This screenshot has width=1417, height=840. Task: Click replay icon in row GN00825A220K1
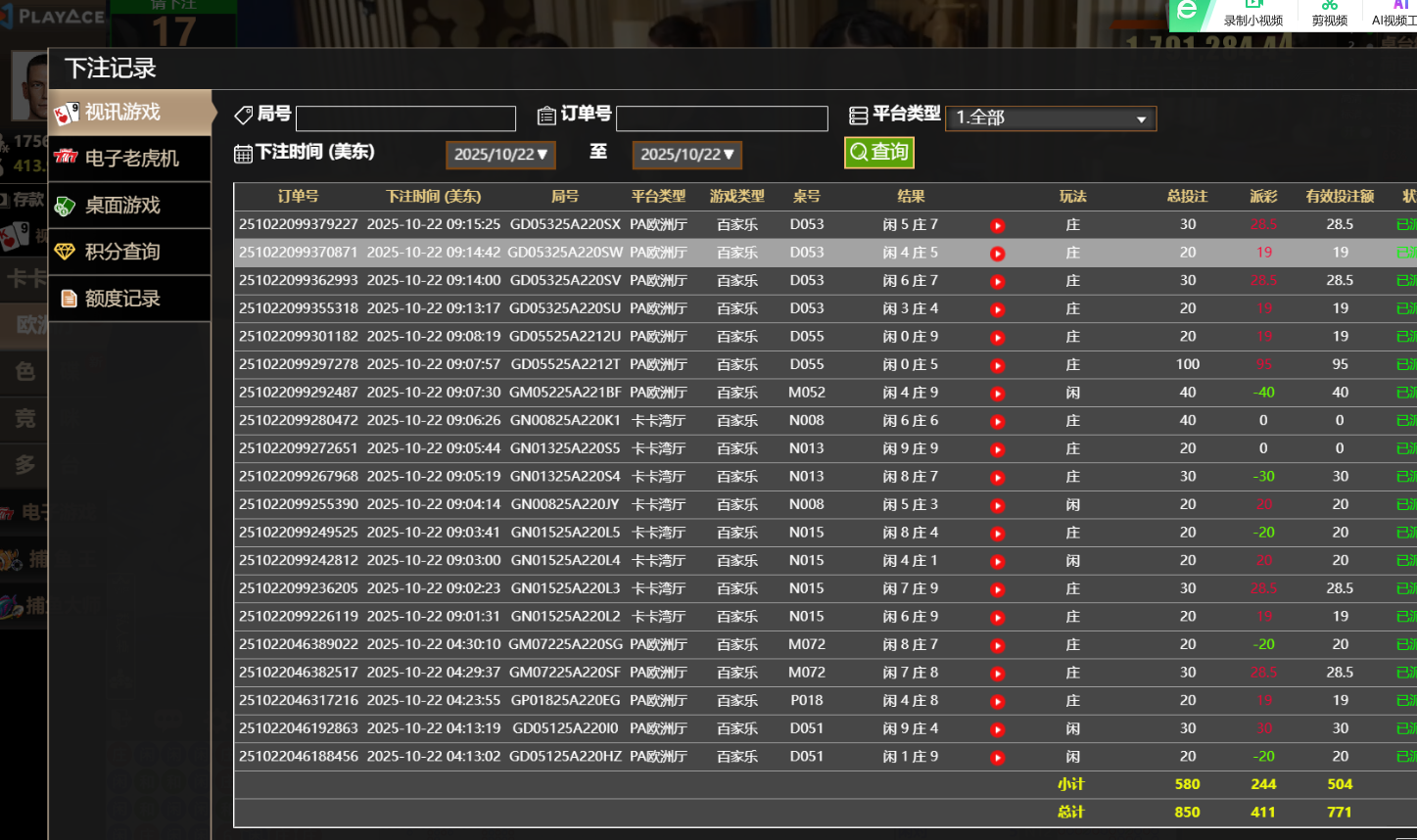997,421
